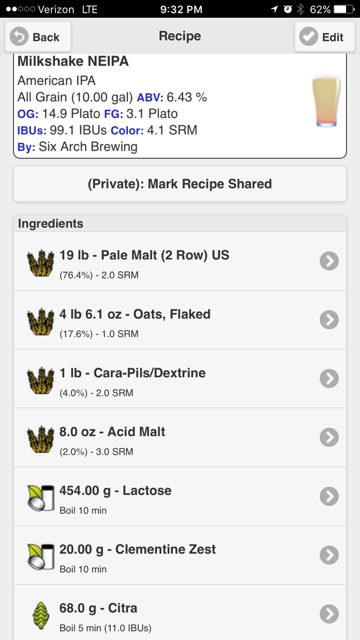Go Back to previous screen
The width and height of the screenshot is (360, 640).
38,37
